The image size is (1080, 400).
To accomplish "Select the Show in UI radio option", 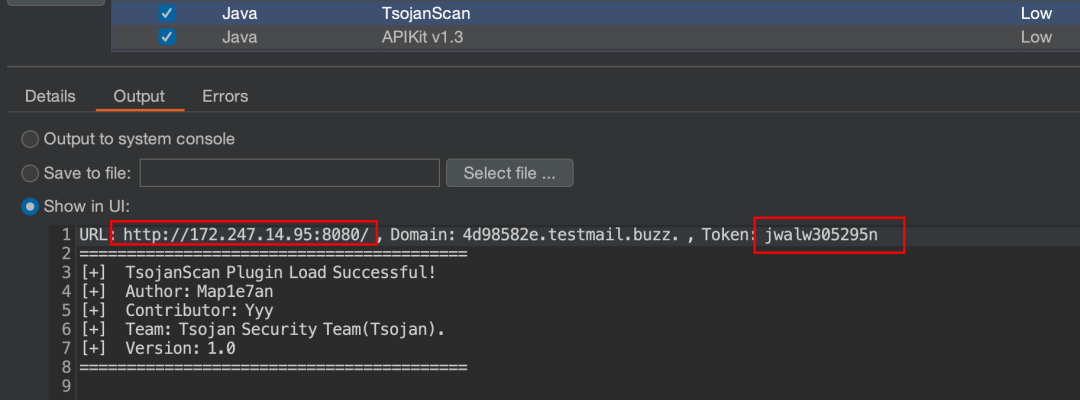I will 30,207.
